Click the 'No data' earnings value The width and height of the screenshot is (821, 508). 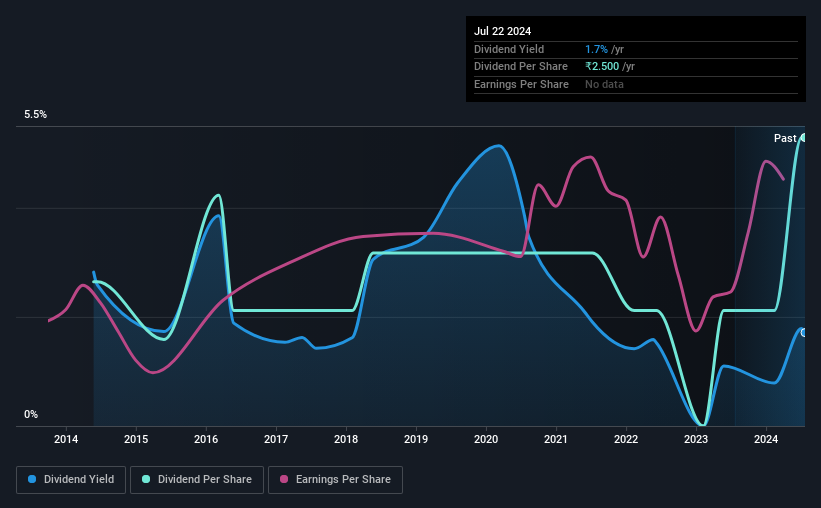(x=604, y=84)
